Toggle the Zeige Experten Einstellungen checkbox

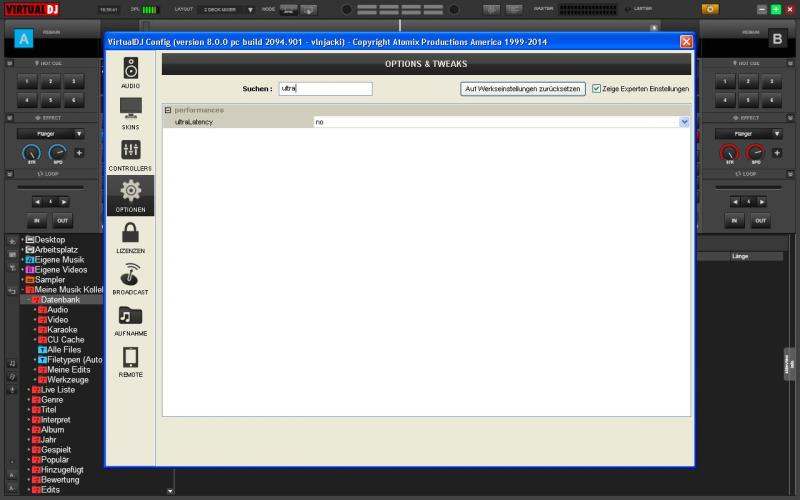tap(596, 89)
